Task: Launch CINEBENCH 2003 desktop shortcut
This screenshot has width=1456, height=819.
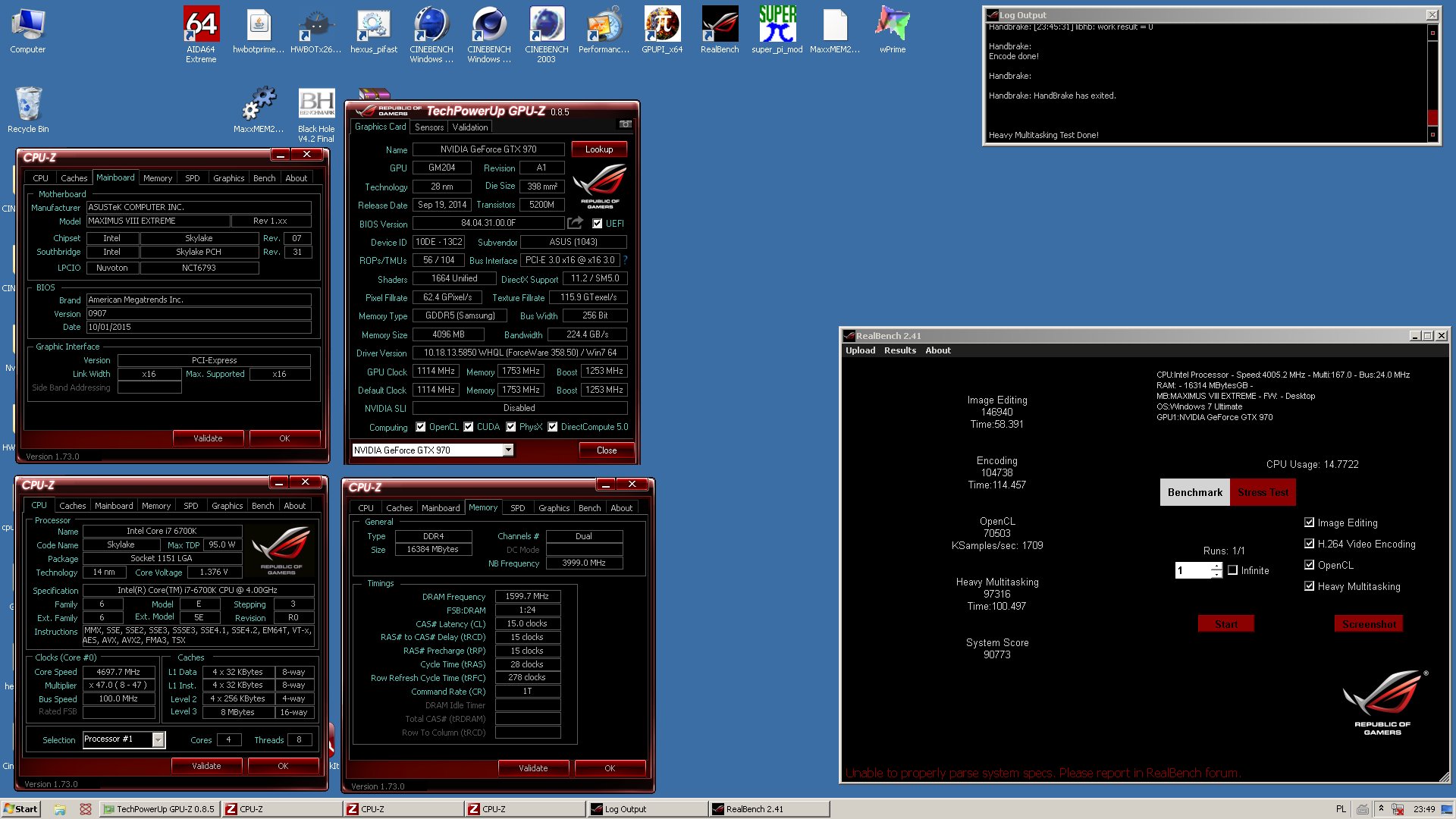Action: coord(547,34)
